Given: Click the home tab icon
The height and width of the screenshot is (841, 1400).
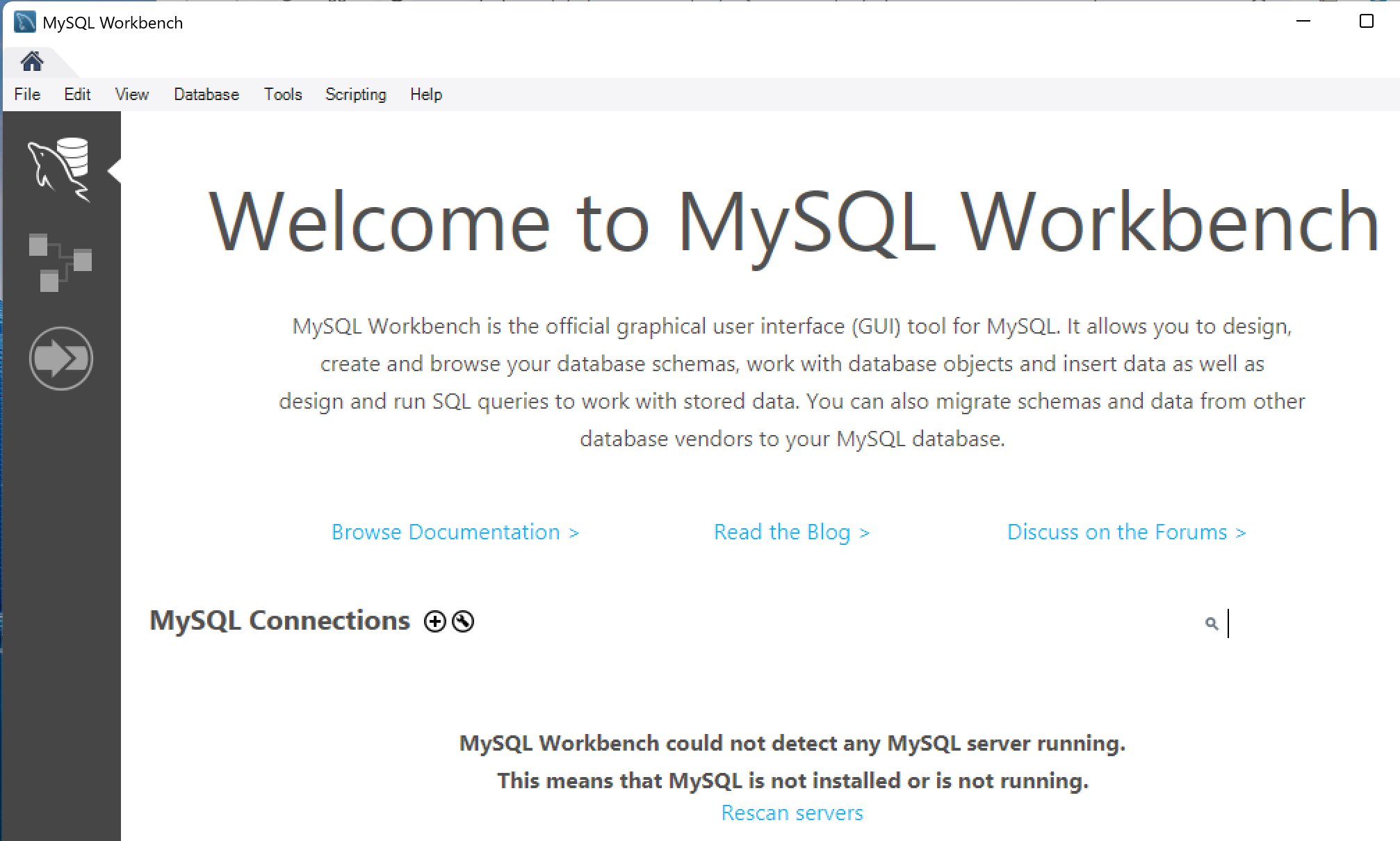Looking at the screenshot, I should pyautogui.click(x=32, y=62).
